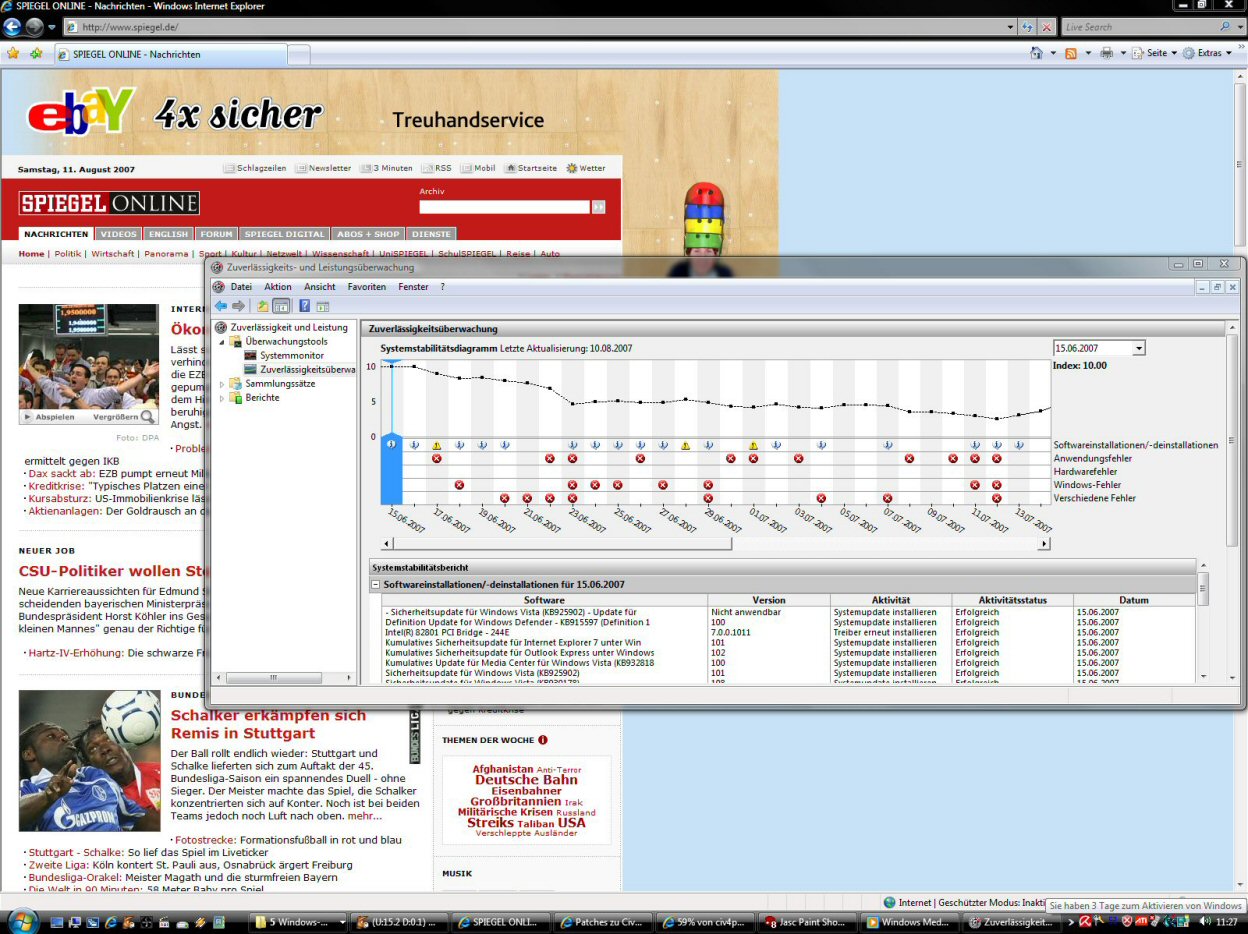Viewport: 1248px width, 934px height.
Task: Click the Spiegel Archiv search field
Action: [504, 207]
